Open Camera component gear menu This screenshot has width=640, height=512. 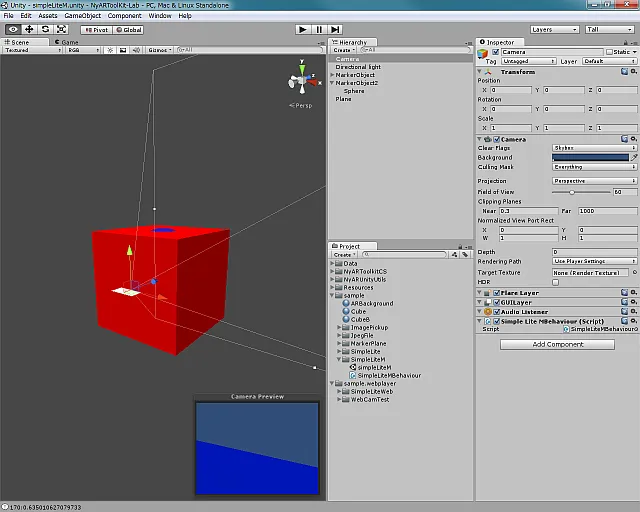pos(633,139)
